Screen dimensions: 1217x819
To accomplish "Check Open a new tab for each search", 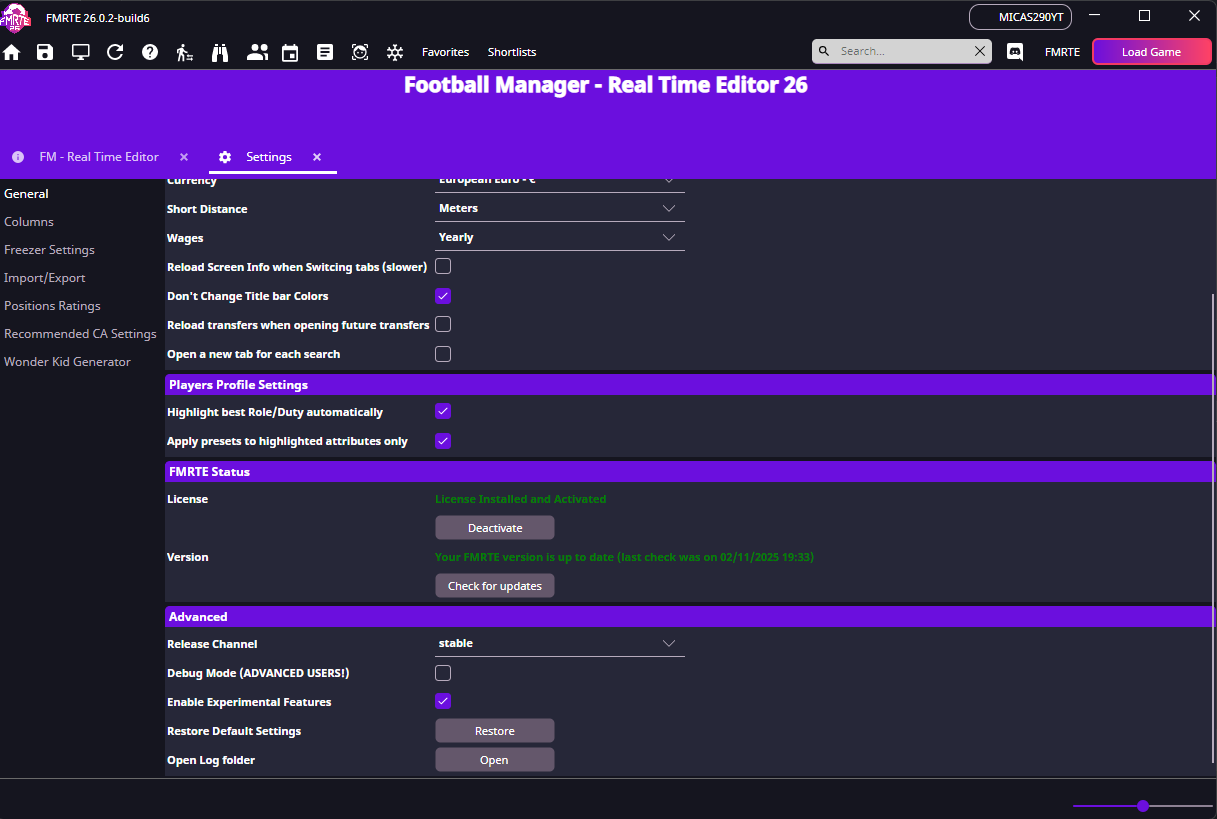I will point(443,354).
